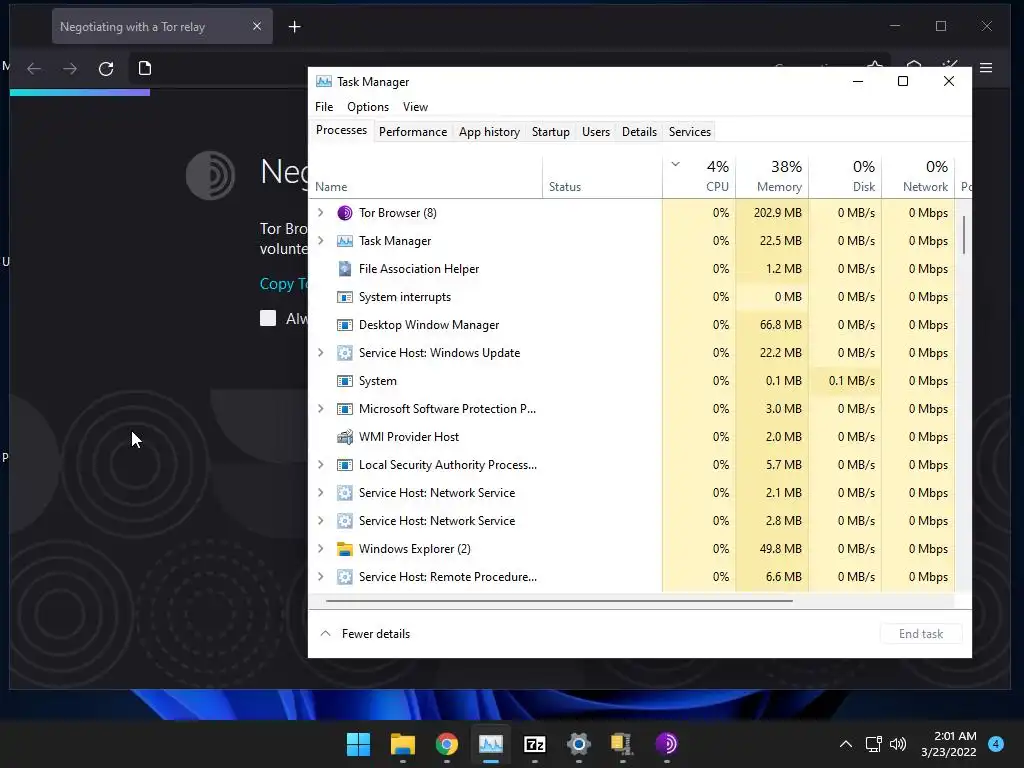
Task: Switch to the Performance tab
Action: pyautogui.click(x=413, y=132)
